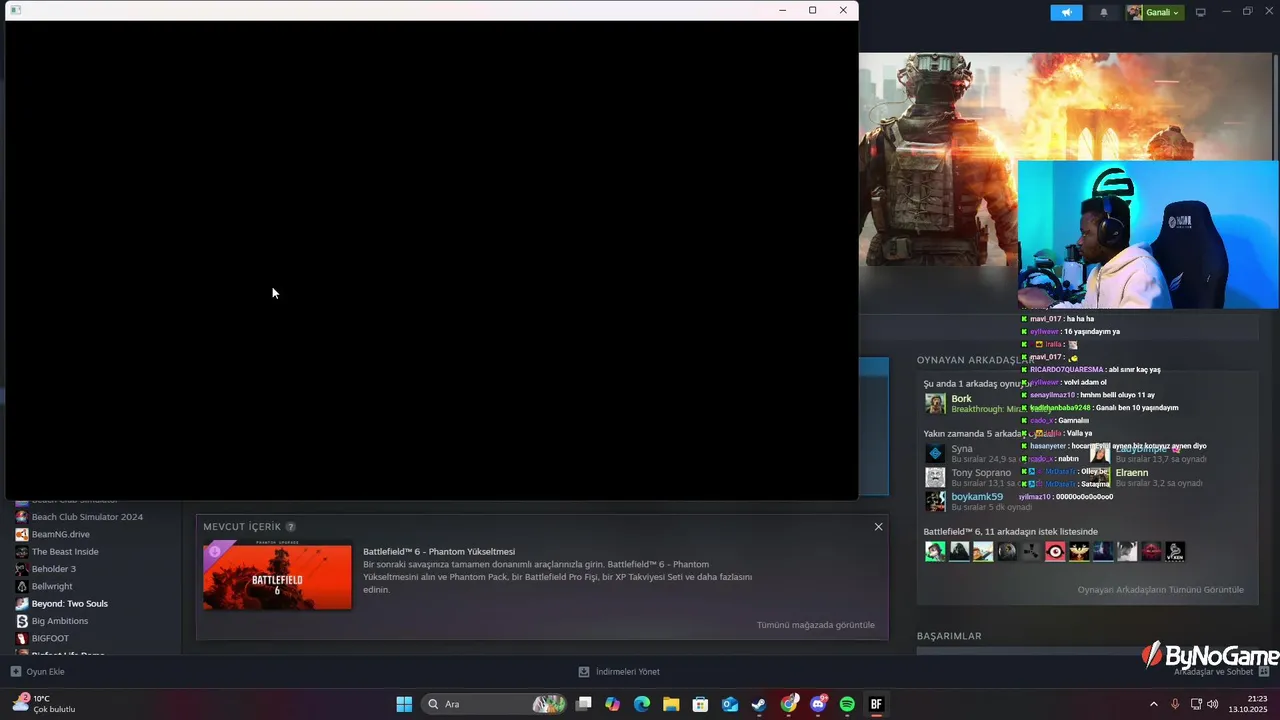Open first wishlist friend avatar in green frame

point(935,551)
